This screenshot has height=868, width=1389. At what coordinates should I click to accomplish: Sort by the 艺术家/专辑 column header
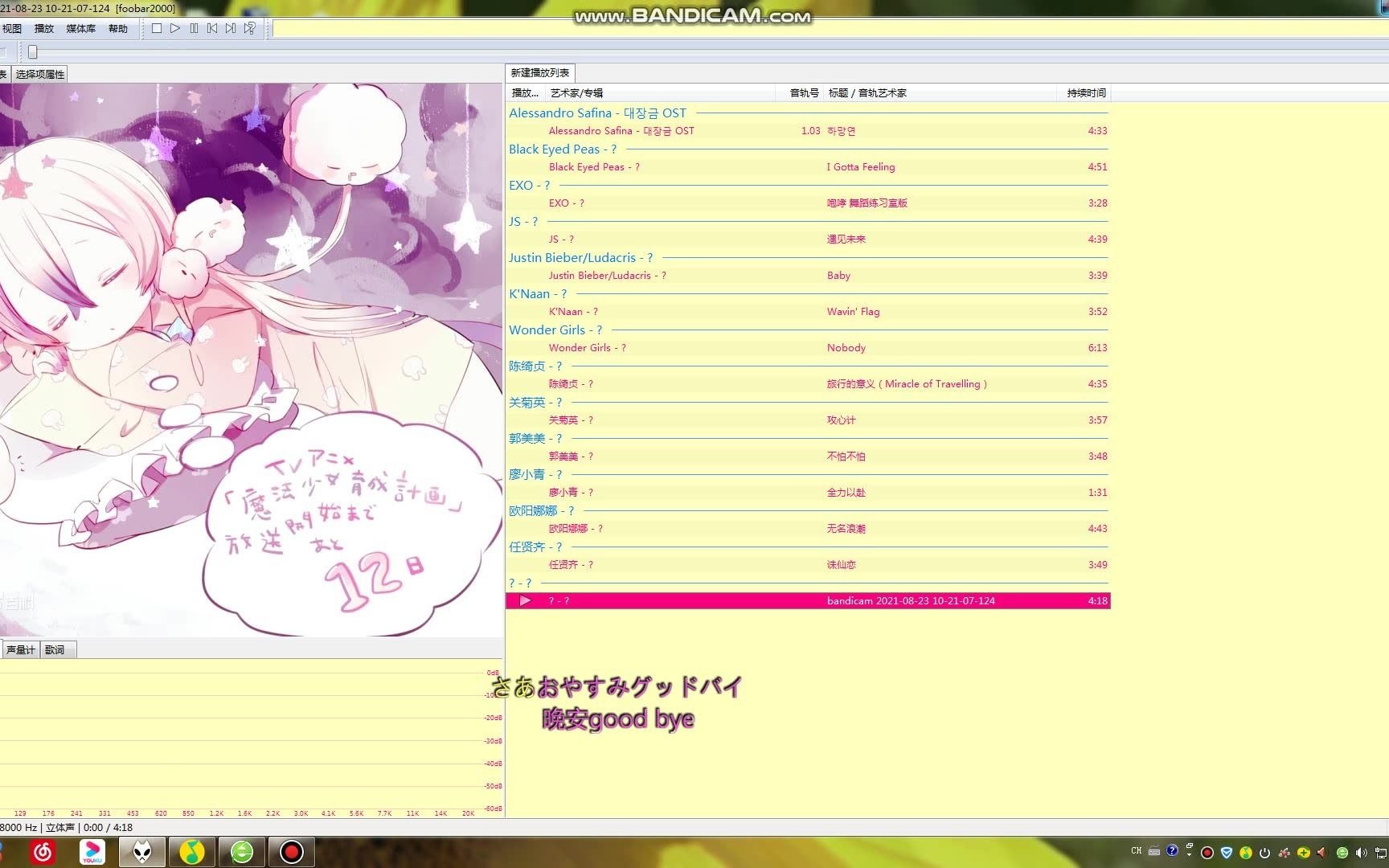pos(661,92)
